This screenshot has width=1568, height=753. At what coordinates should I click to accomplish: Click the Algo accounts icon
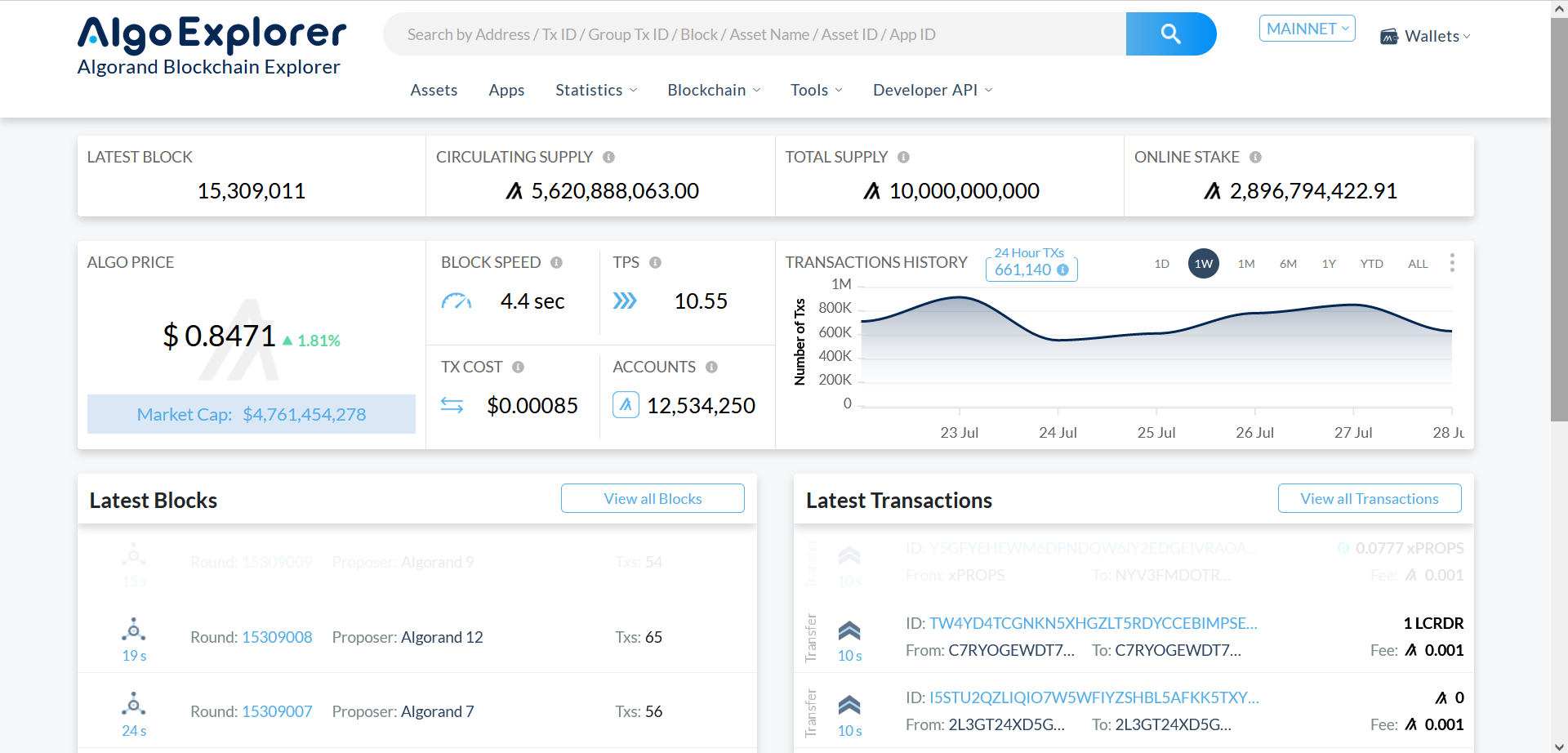pos(626,404)
